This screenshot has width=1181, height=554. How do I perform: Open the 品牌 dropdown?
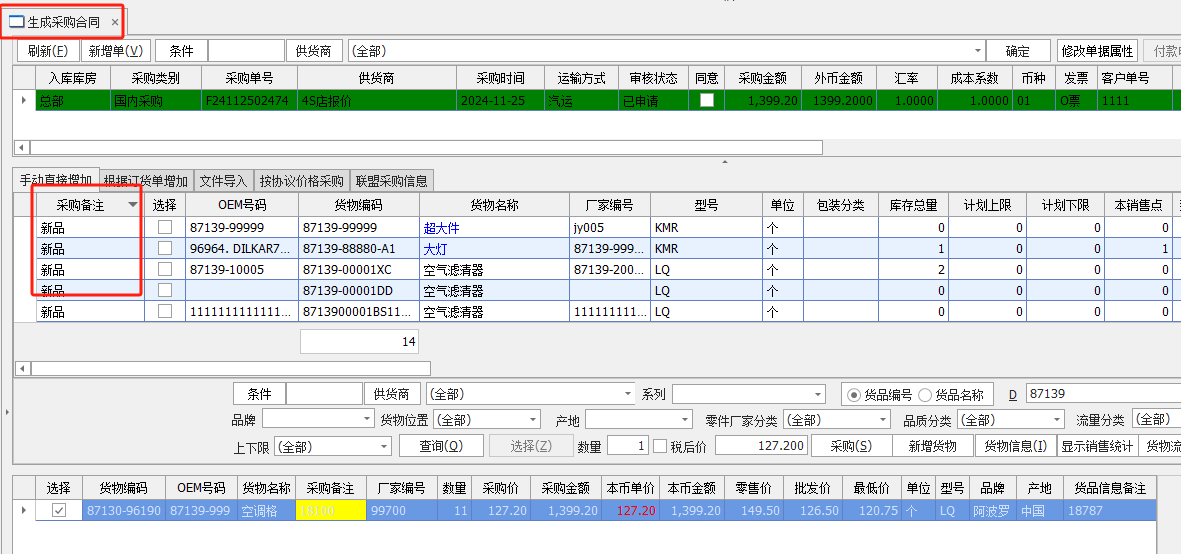(x=367, y=419)
